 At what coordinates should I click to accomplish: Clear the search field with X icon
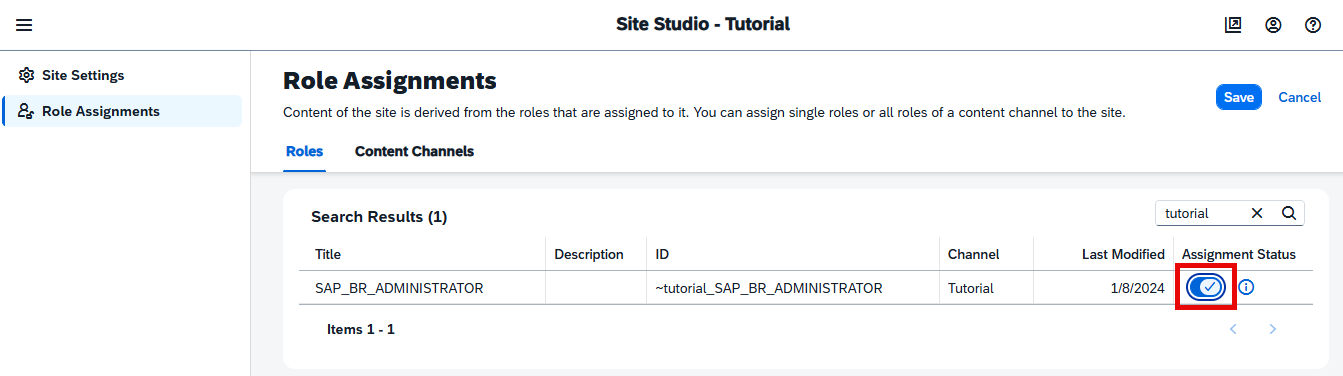[x=1257, y=213]
